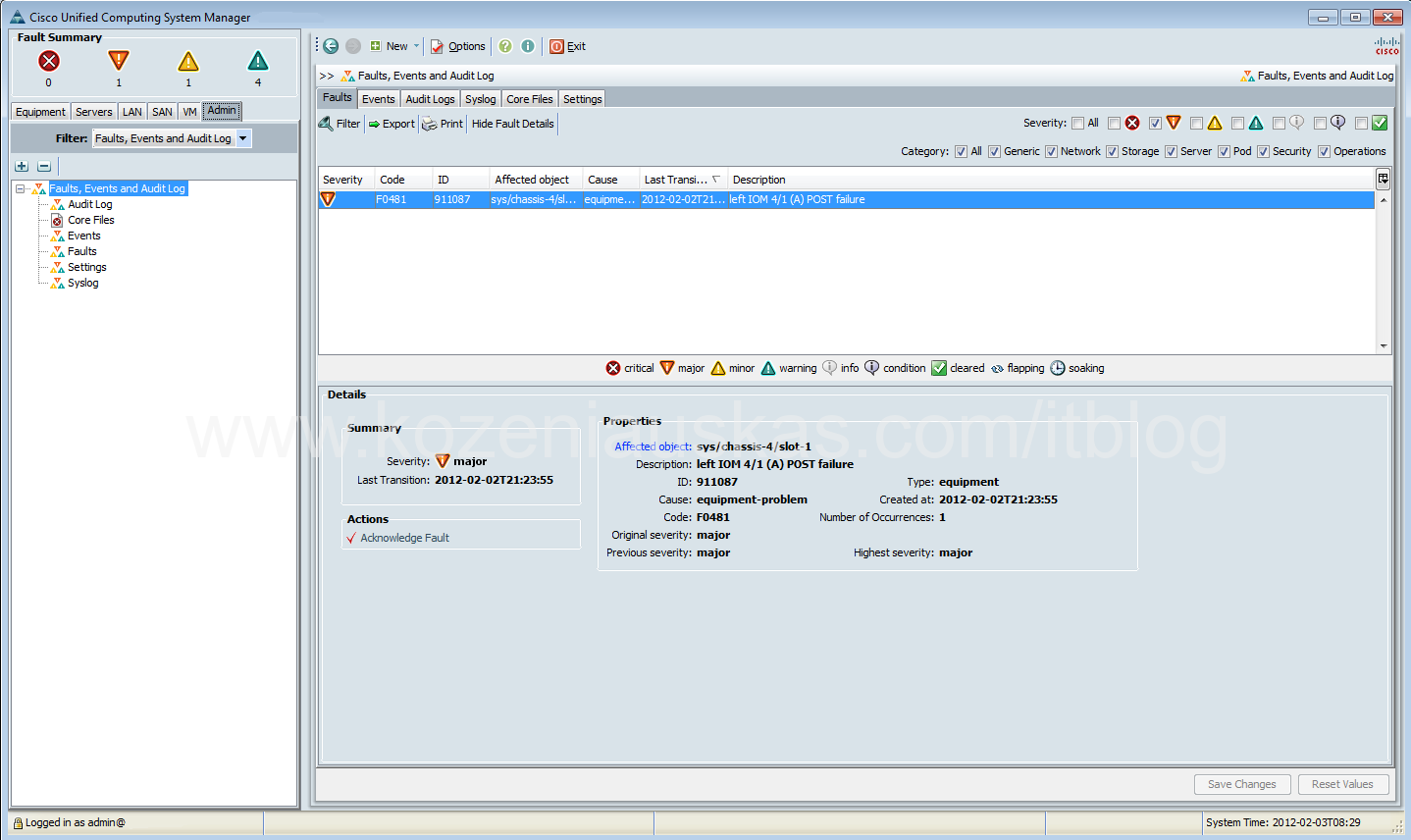Open the VM navigation tab

(189, 112)
